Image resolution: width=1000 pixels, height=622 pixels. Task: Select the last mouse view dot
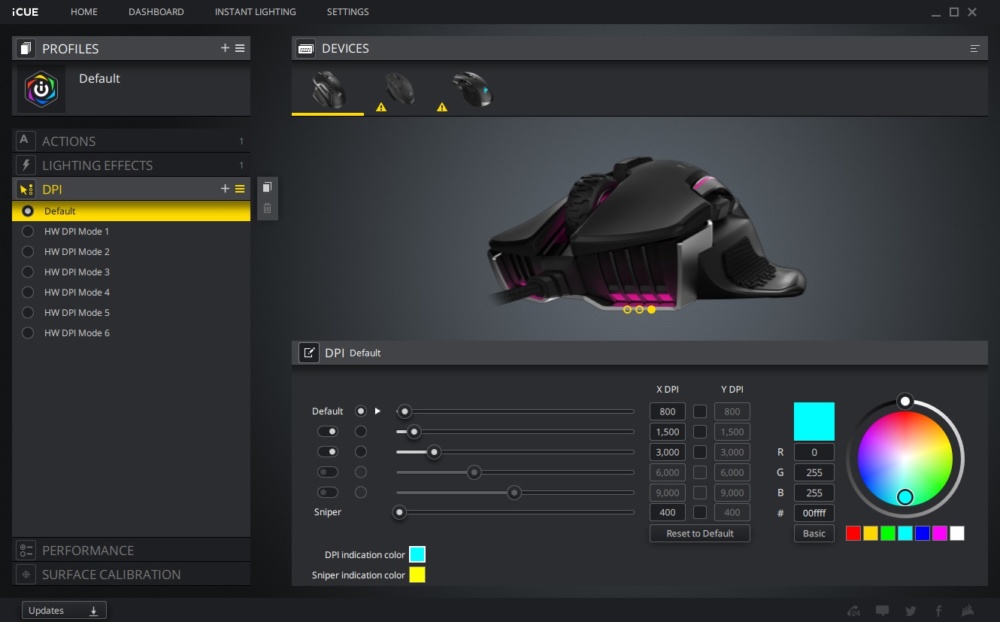[x=651, y=309]
